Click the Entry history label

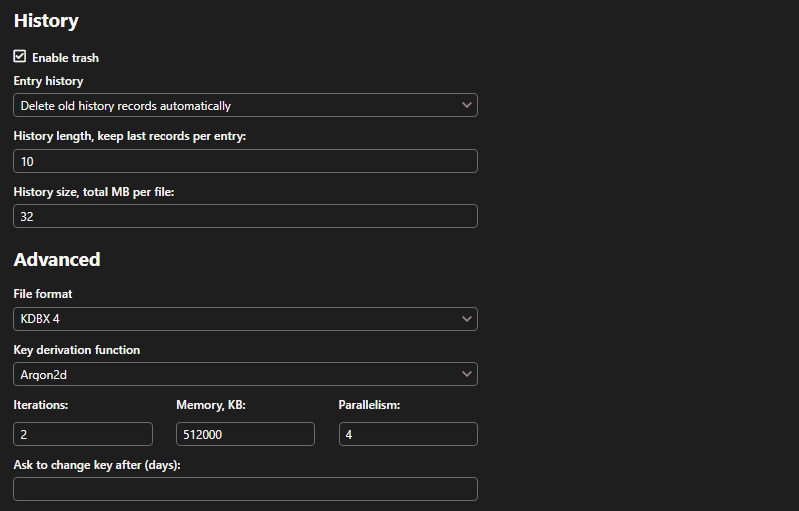tap(48, 81)
